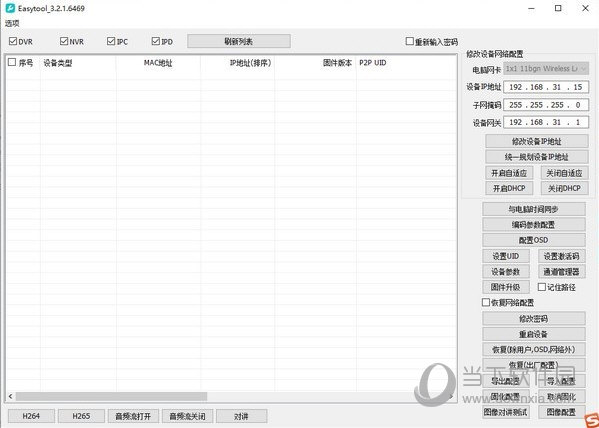Click 导入配置 button

562,381
